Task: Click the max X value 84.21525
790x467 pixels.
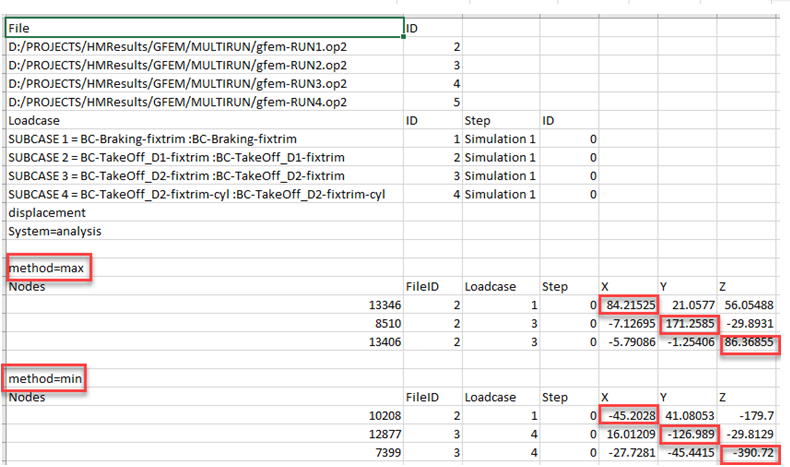Action: click(x=628, y=305)
